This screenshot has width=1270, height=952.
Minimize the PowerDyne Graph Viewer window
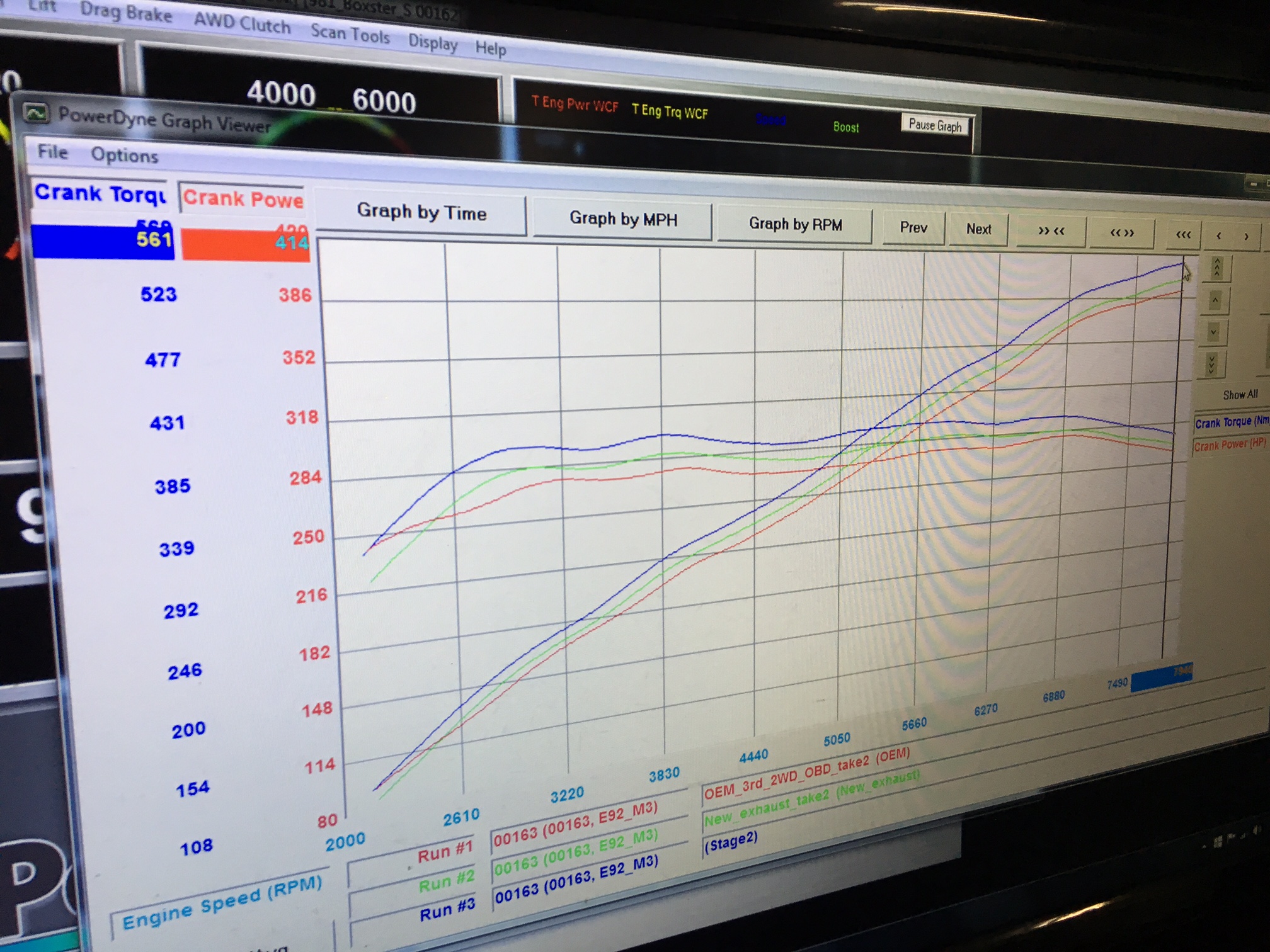(1254, 184)
